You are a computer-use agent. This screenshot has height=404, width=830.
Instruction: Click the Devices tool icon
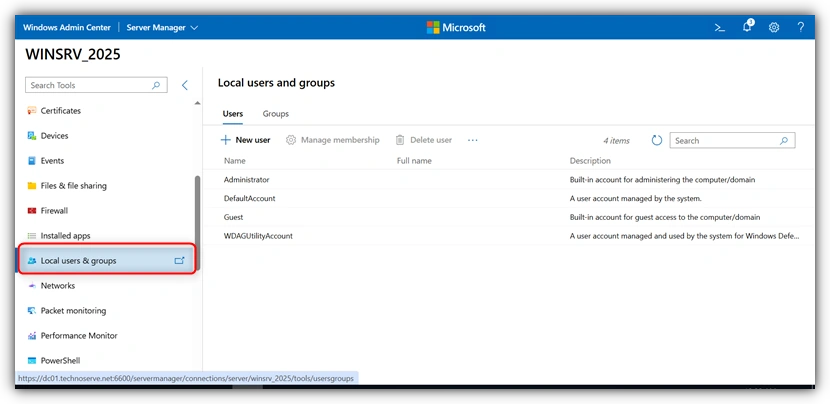31,136
